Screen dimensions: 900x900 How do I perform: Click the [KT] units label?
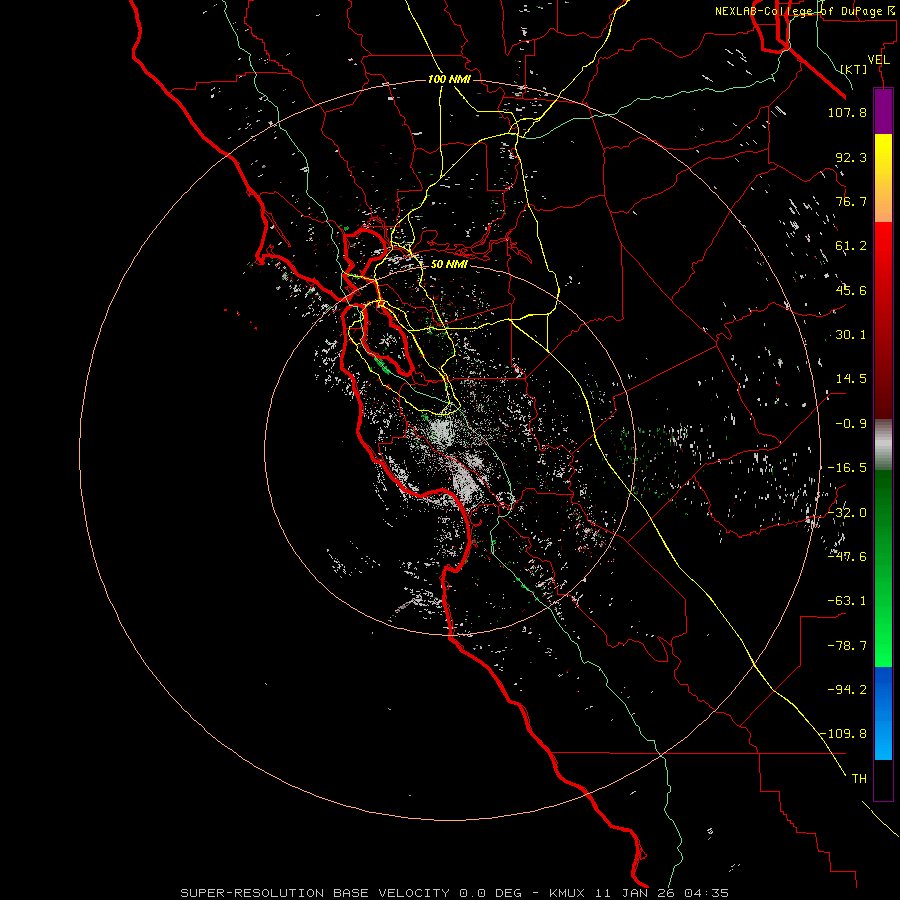coord(854,69)
